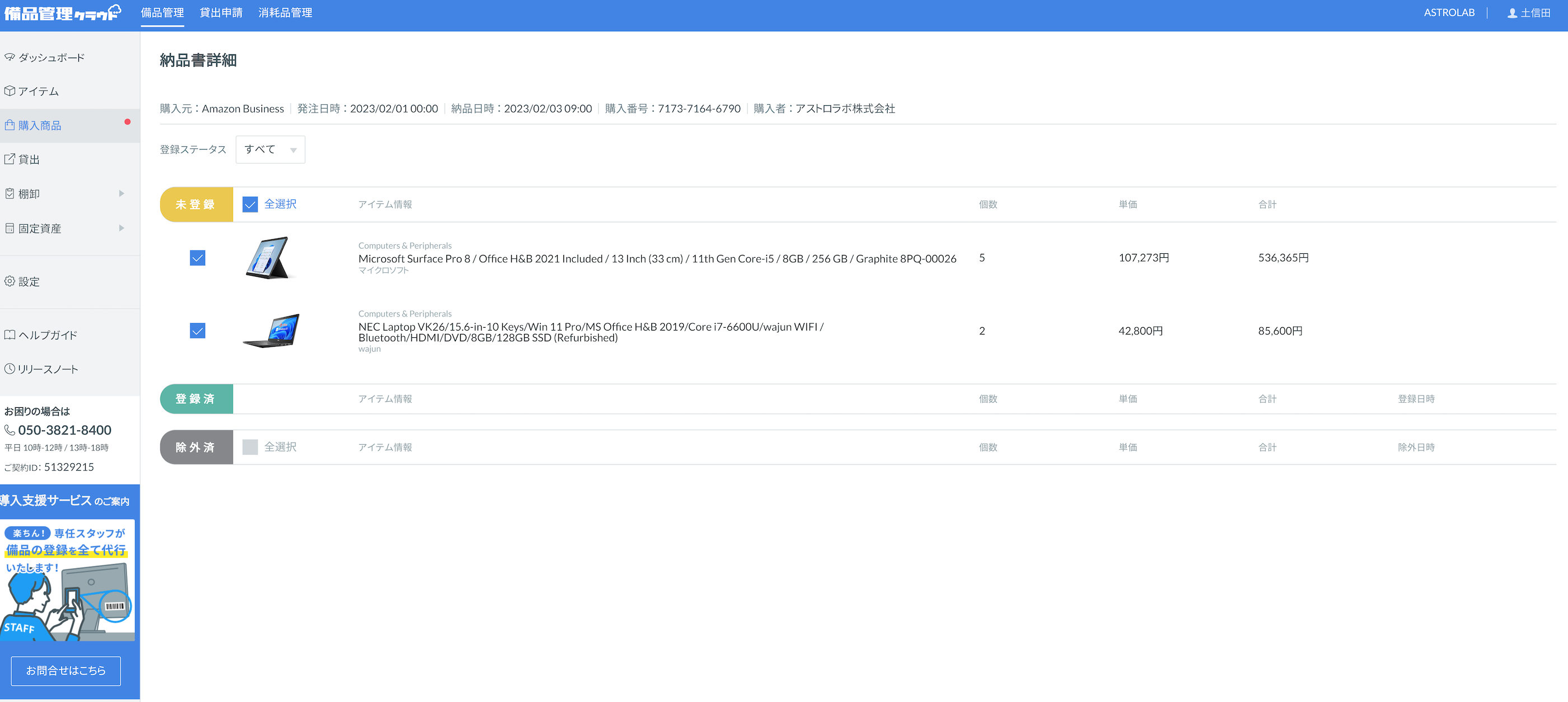
Task: Toggle 全選択 checkbox in 未登録 section
Action: [x=250, y=204]
